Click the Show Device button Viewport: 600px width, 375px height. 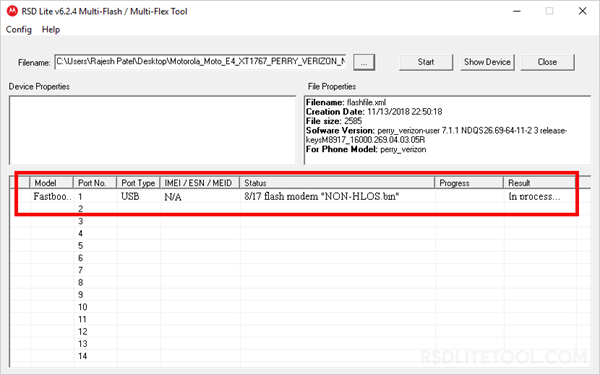[487, 62]
